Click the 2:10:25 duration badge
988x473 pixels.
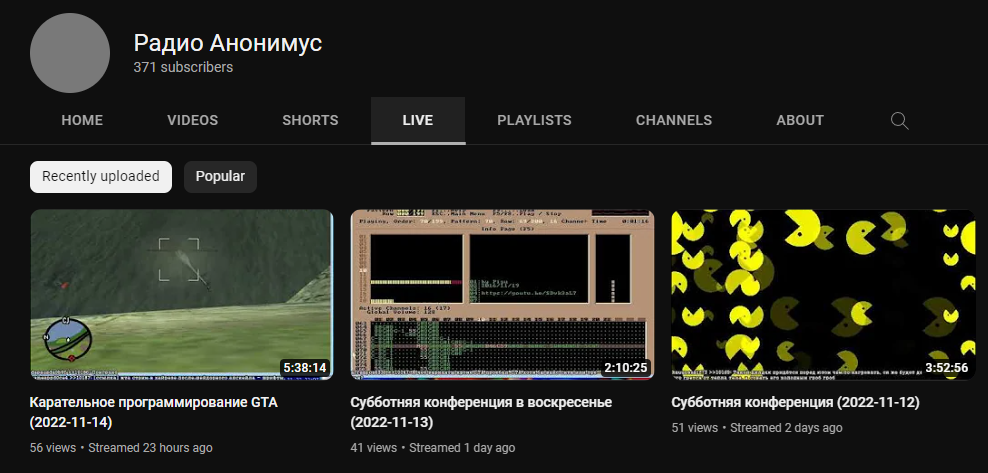pos(626,368)
